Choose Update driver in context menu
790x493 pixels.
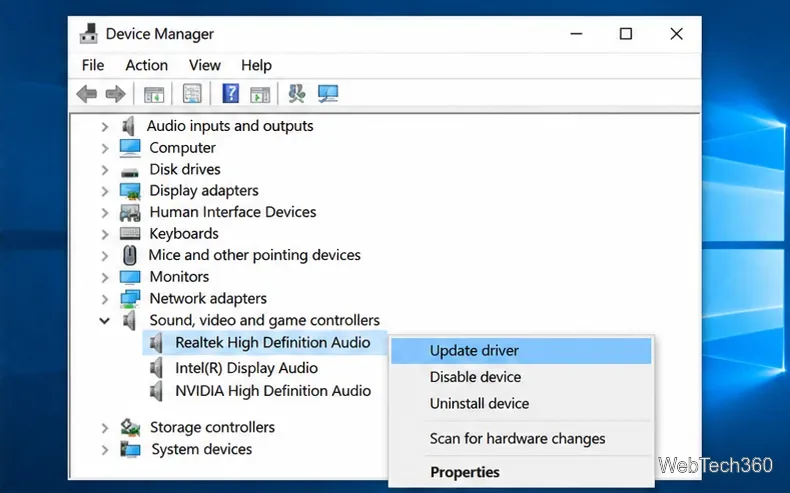(x=521, y=351)
